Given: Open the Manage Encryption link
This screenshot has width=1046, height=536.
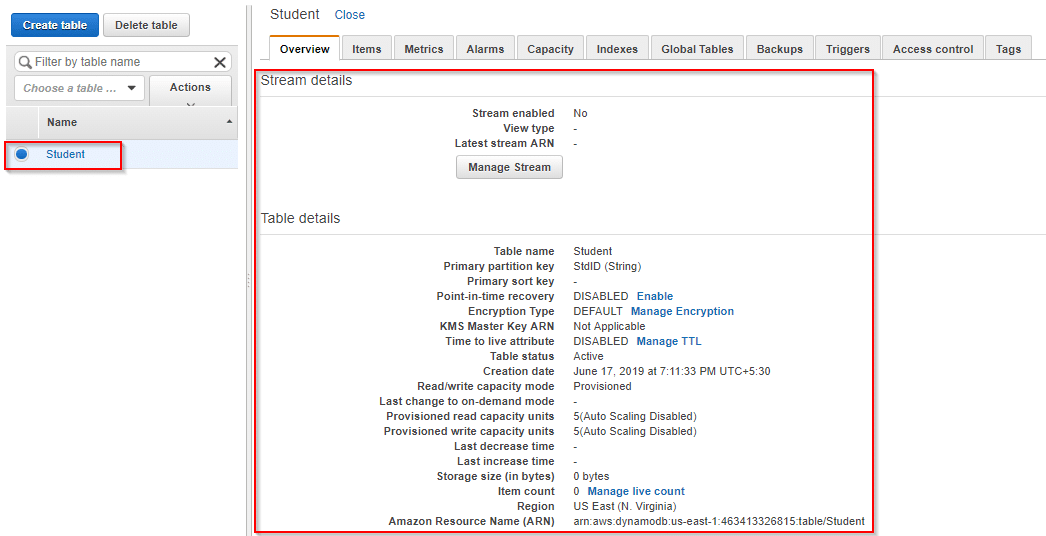Looking at the screenshot, I should click(682, 311).
